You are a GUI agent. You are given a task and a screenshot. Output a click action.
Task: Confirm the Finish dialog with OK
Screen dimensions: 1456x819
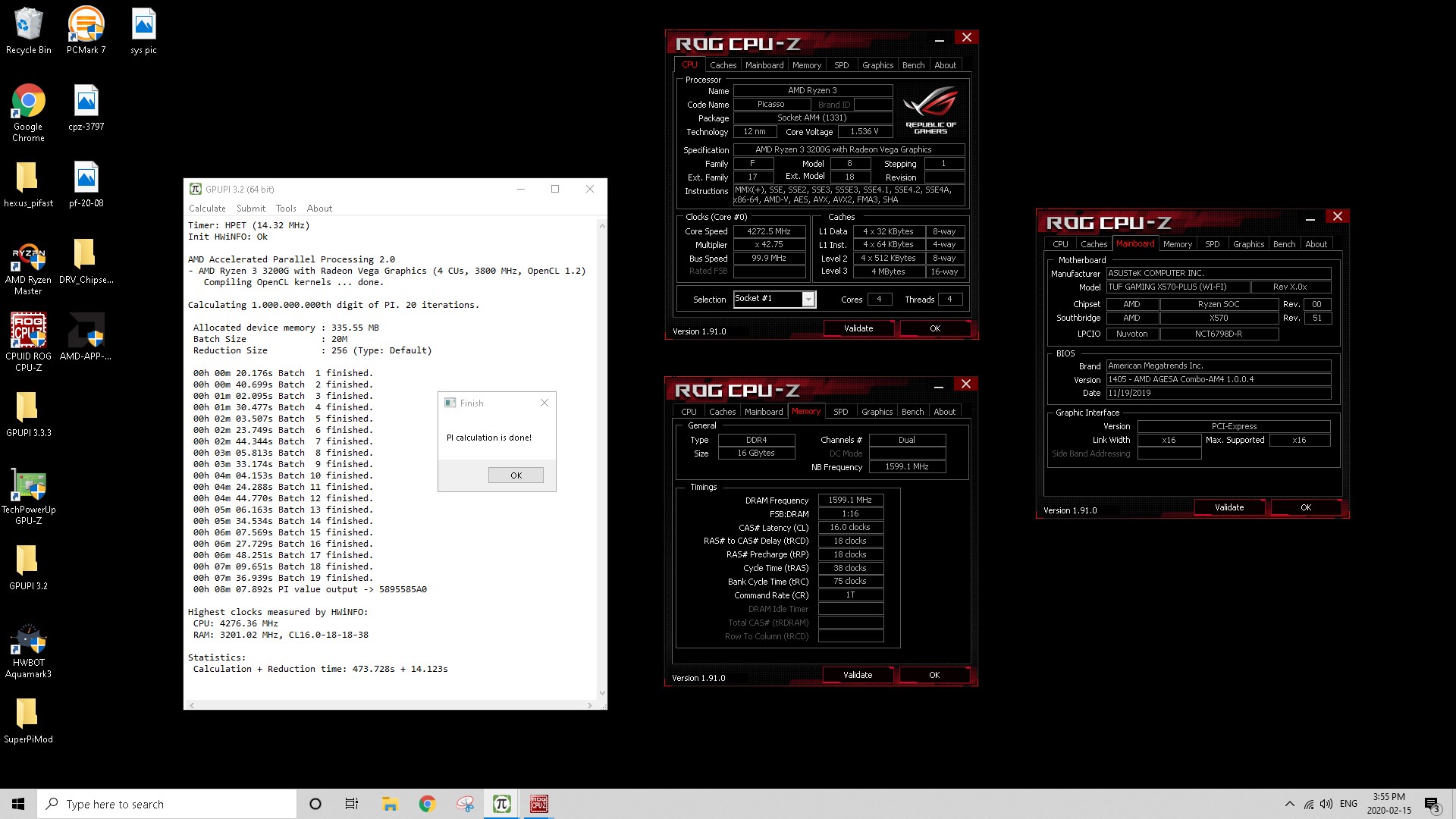[x=516, y=475]
